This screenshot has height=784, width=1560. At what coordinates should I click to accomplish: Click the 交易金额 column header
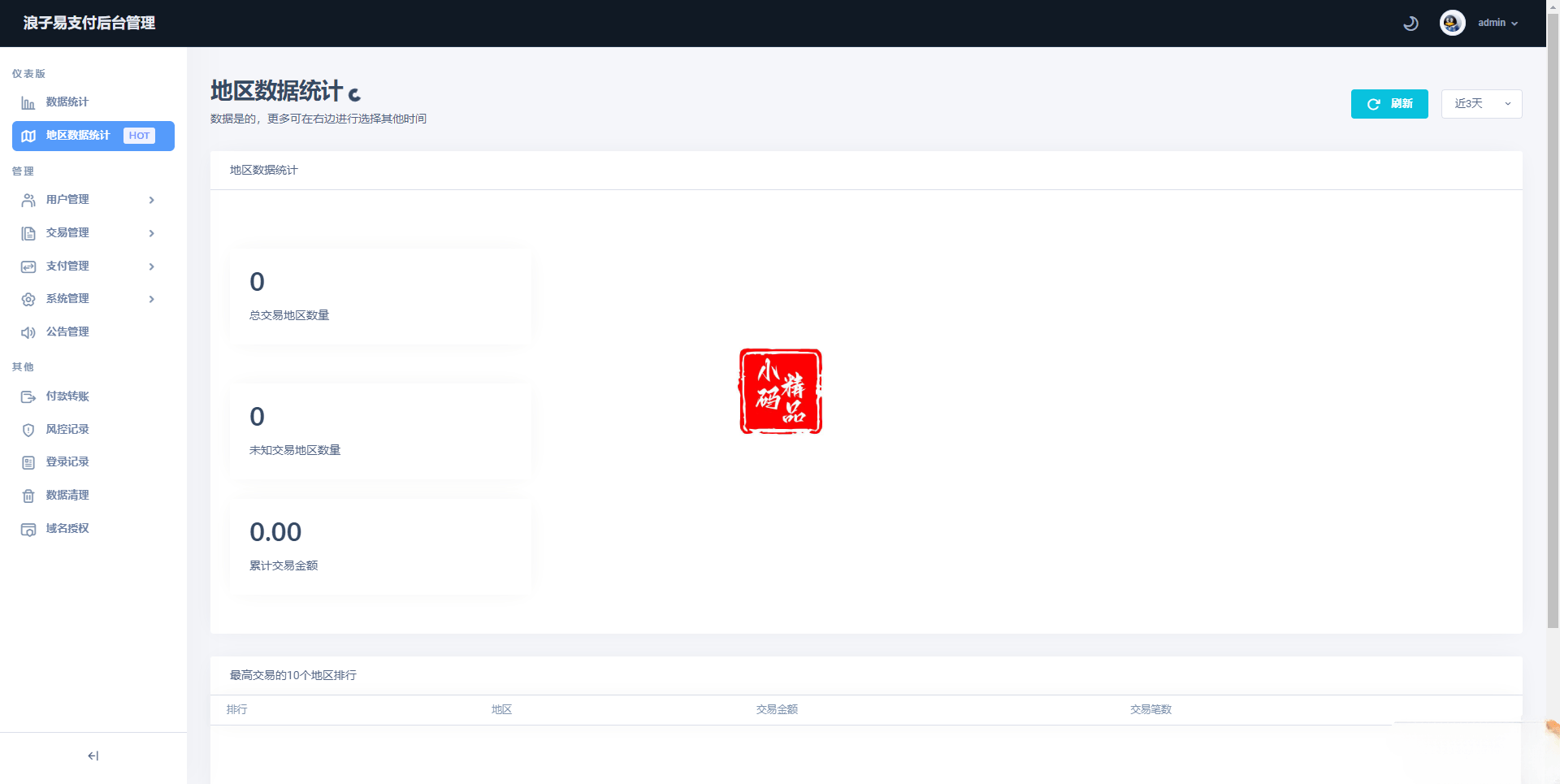tap(777, 709)
